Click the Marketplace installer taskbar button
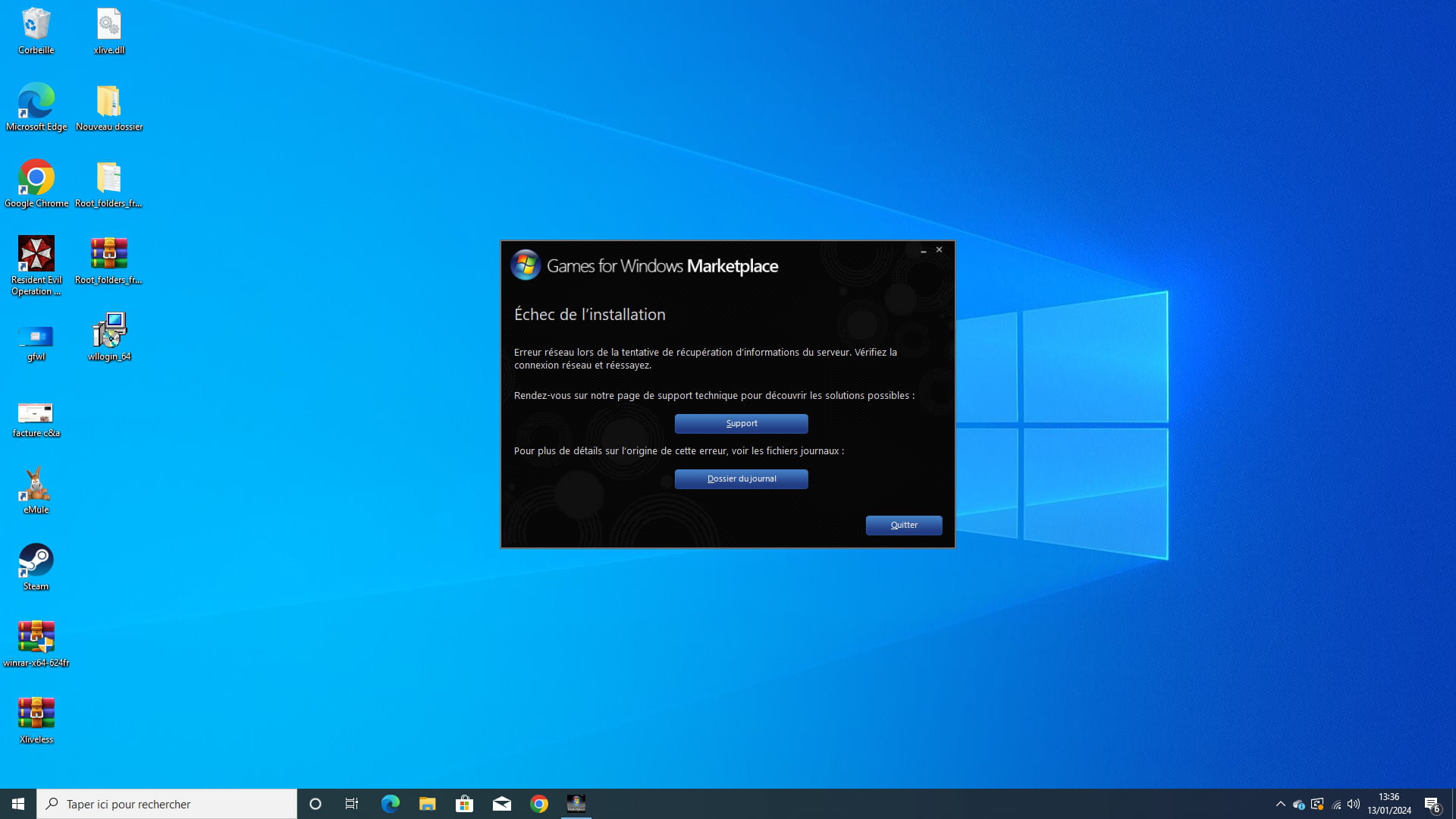This screenshot has height=819, width=1456. 576,804
